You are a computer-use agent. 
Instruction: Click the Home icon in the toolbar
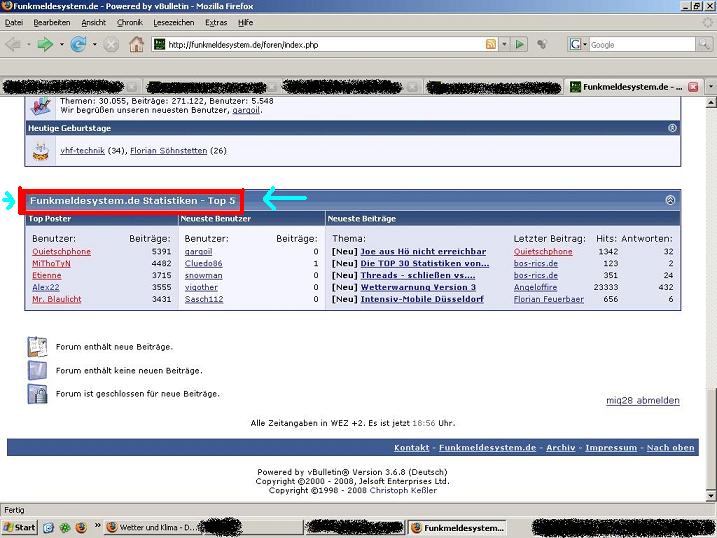pos(136,44)
